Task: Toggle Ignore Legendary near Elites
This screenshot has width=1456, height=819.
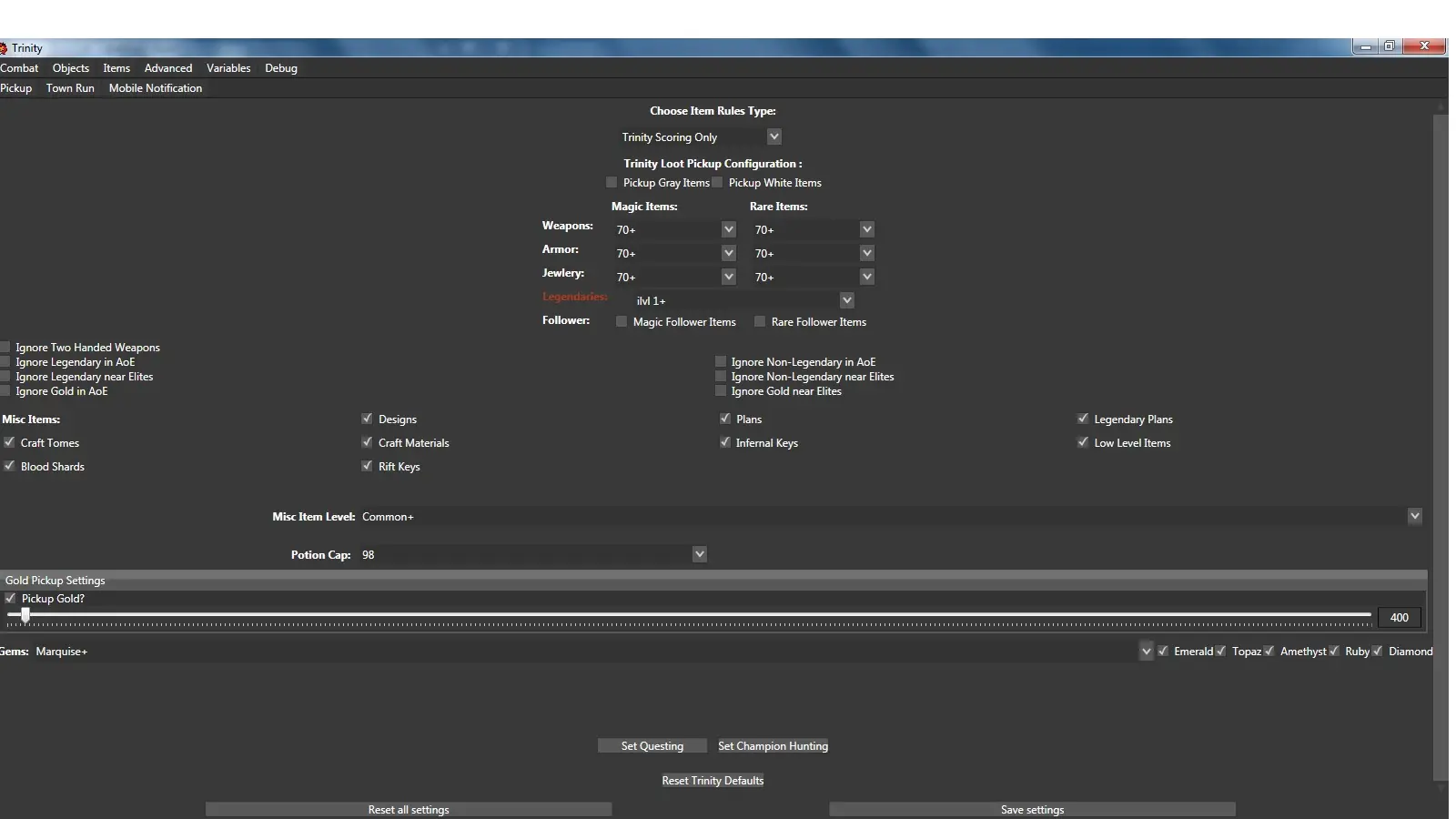Action: (5, 377)
